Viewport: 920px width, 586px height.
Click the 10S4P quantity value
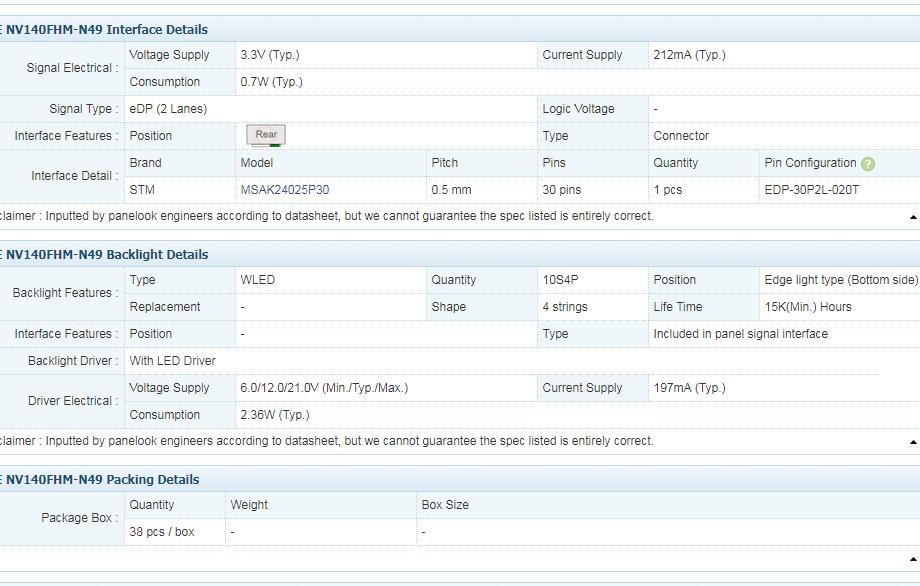560,280
